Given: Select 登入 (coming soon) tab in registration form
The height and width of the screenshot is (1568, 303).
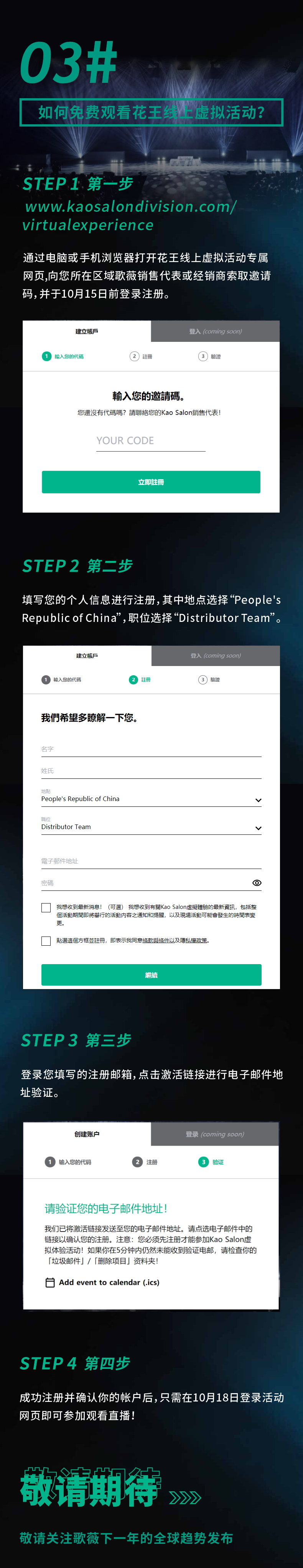Looking at the screenshot, I should (x=216, y=656).
